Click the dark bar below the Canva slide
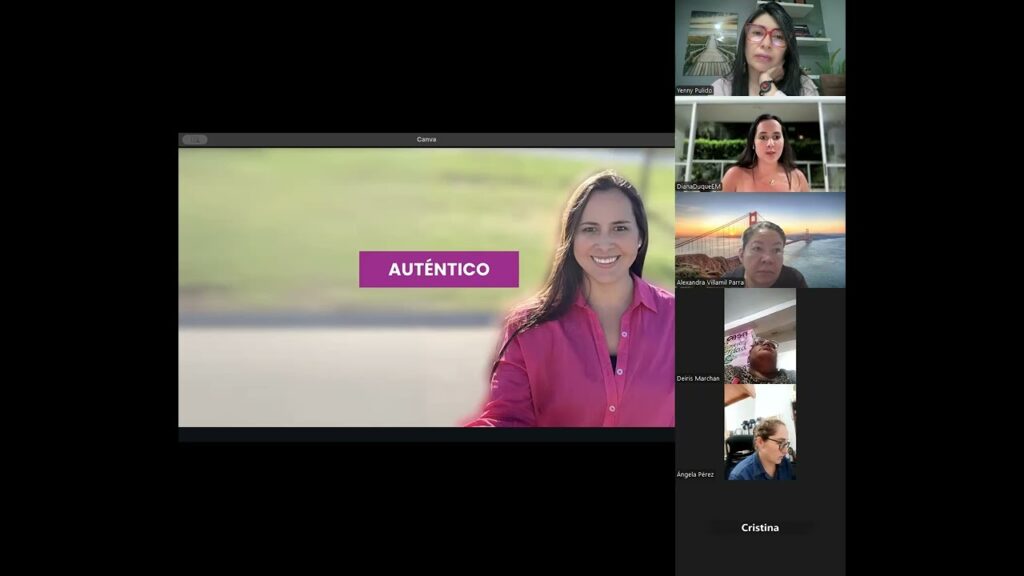Viewport: 1024px width, 576px height. (426, 434)
